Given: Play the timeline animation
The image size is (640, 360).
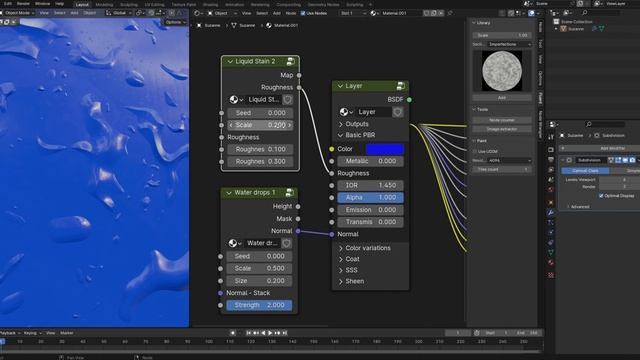Looking at the screenshot, I should click(x=270, y=333).
